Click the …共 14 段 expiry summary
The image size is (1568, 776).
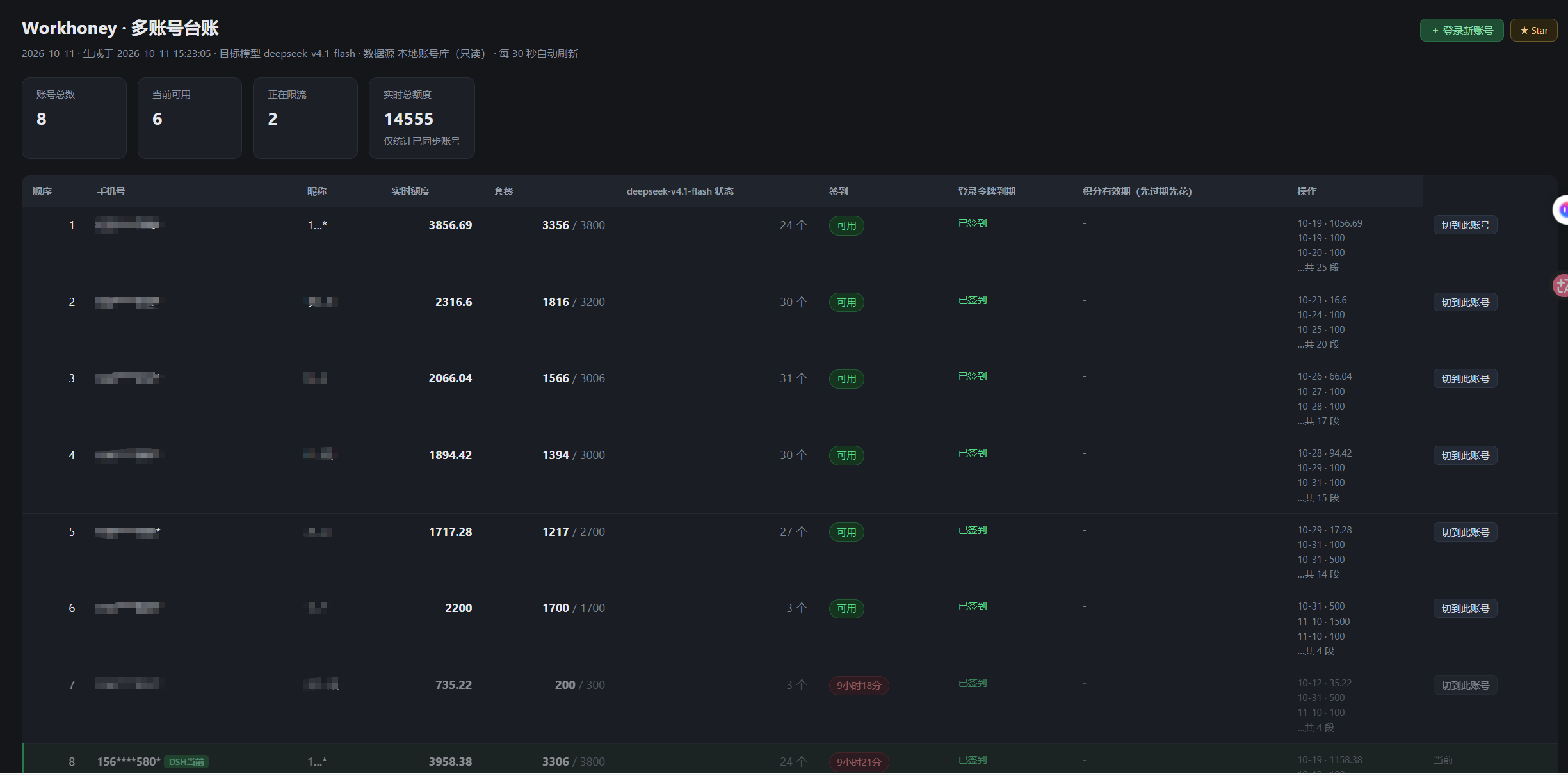1318,574
